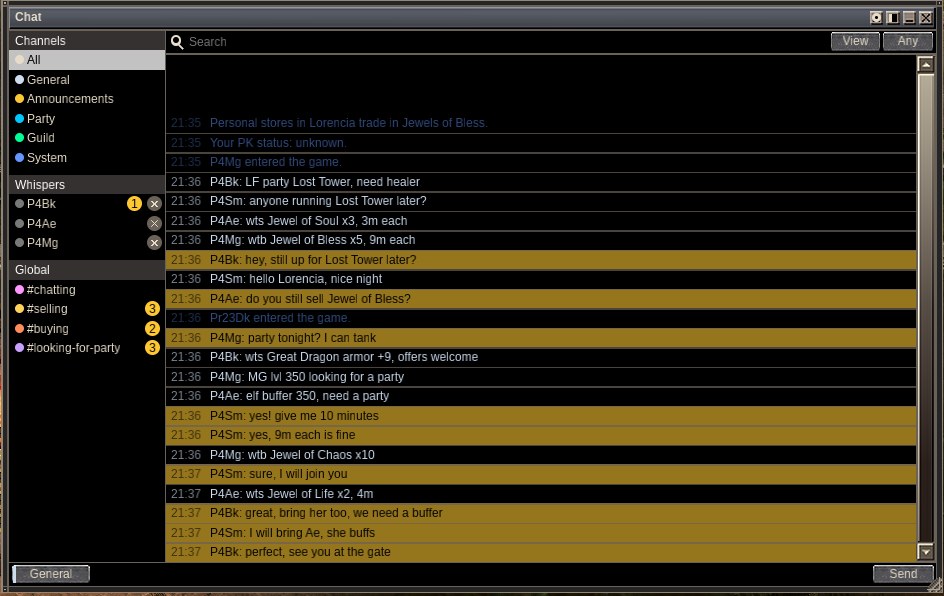Click system line "Personal stores in Lorencia trade in Jewels of Bless."
This screenshot has height=596, width=944.
pyautogui.click(x=541, y=123)
